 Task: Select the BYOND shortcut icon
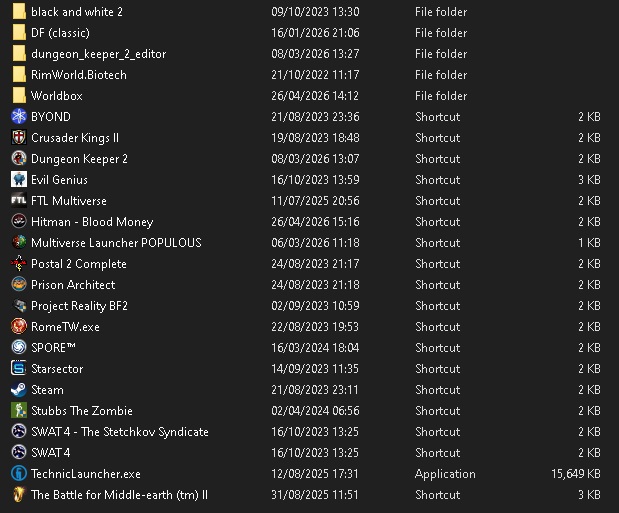(19, 117)
